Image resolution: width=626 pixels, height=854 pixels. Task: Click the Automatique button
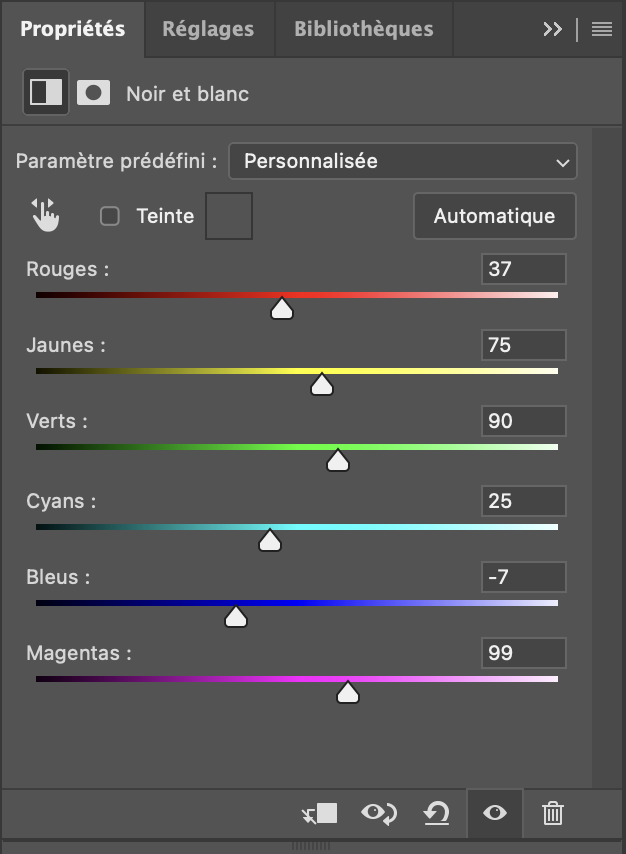[x=494, y=216]
